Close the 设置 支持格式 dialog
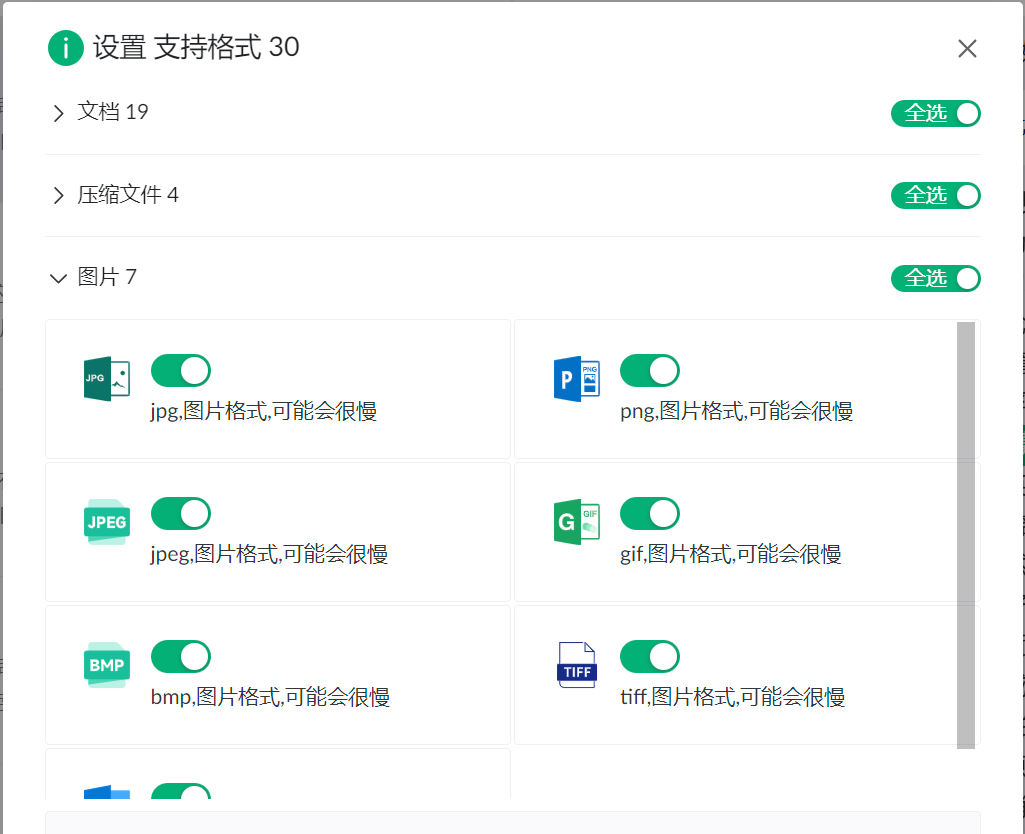This screenshot has width=1025, height=834. click(967, 49)
